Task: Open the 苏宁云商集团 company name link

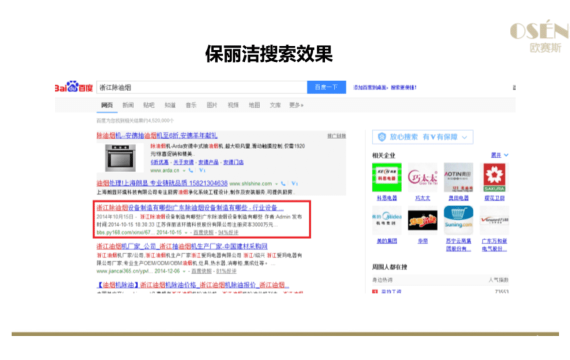Action: click(458, 245)
